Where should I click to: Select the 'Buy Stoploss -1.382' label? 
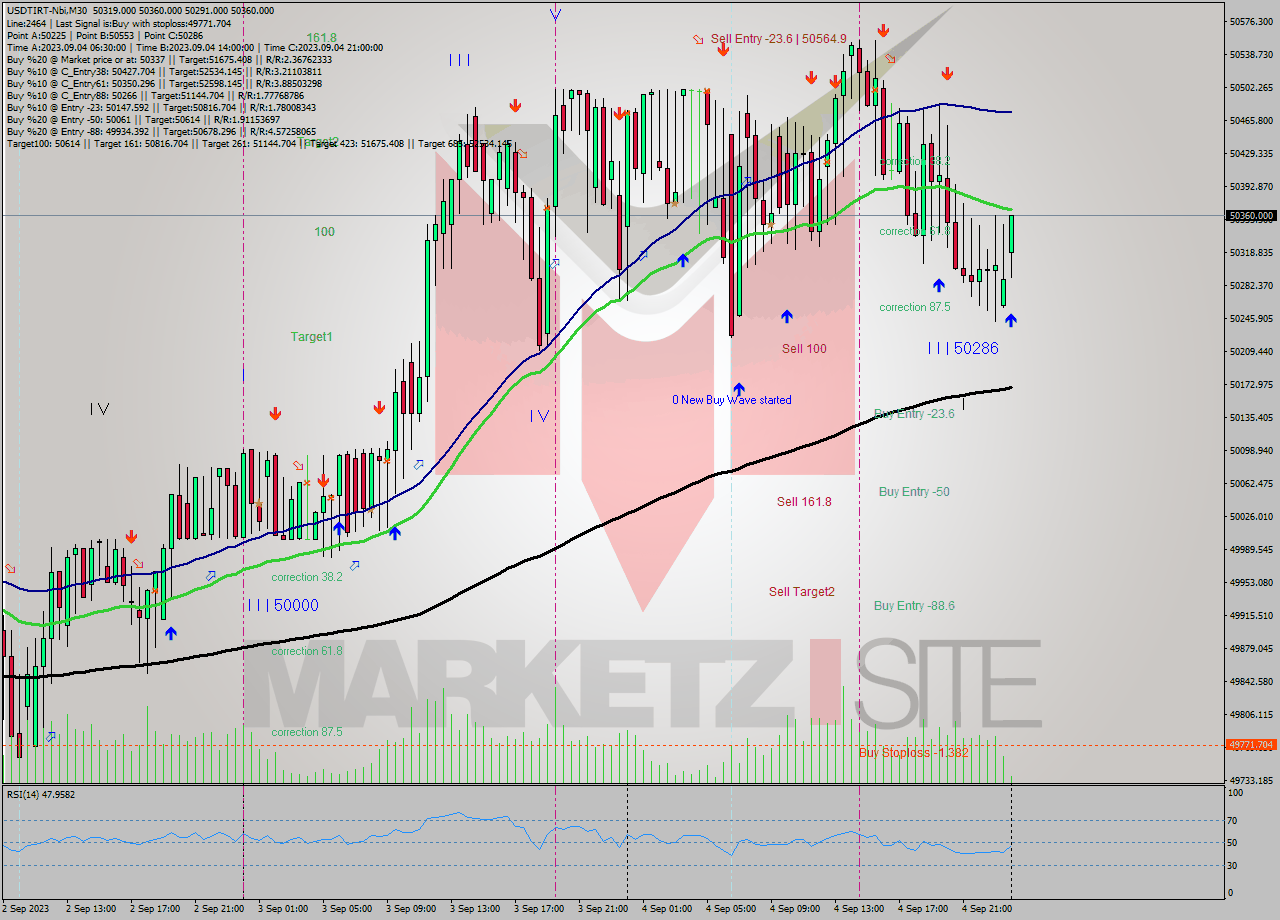point(914,753)
